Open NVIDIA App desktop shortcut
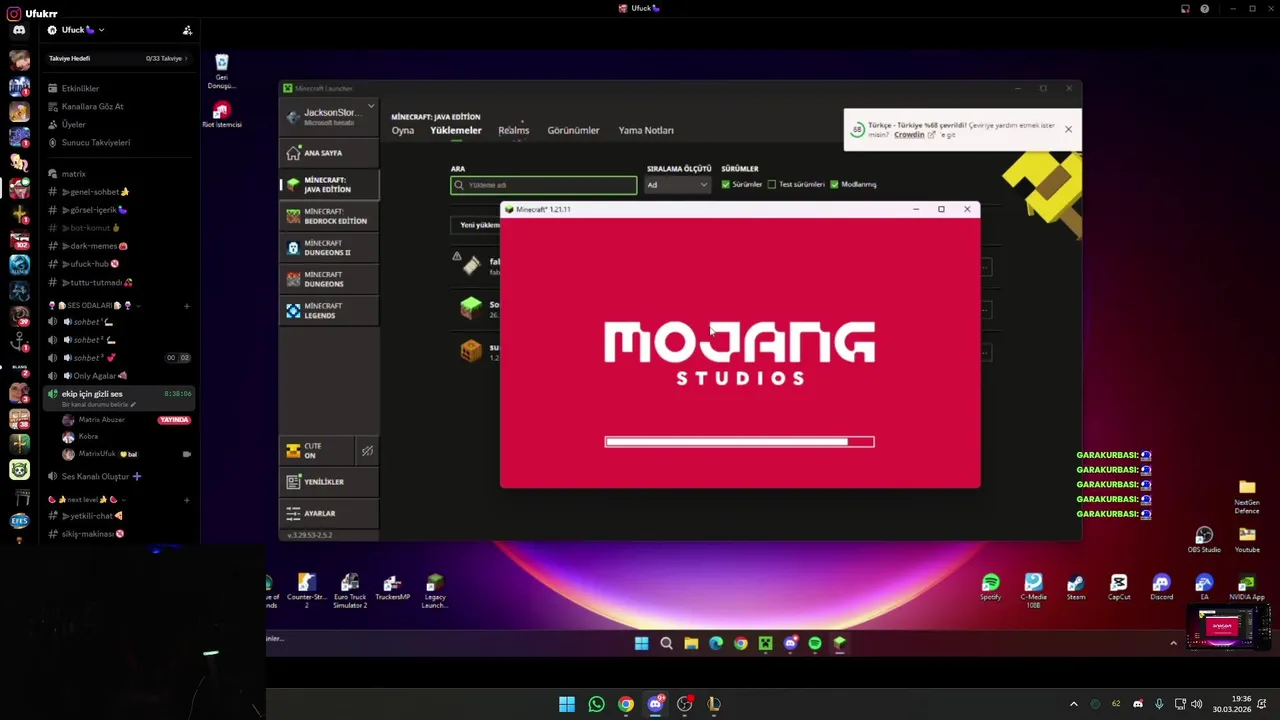This screenshot has height=720, width=1280. tap(1247, 587)
